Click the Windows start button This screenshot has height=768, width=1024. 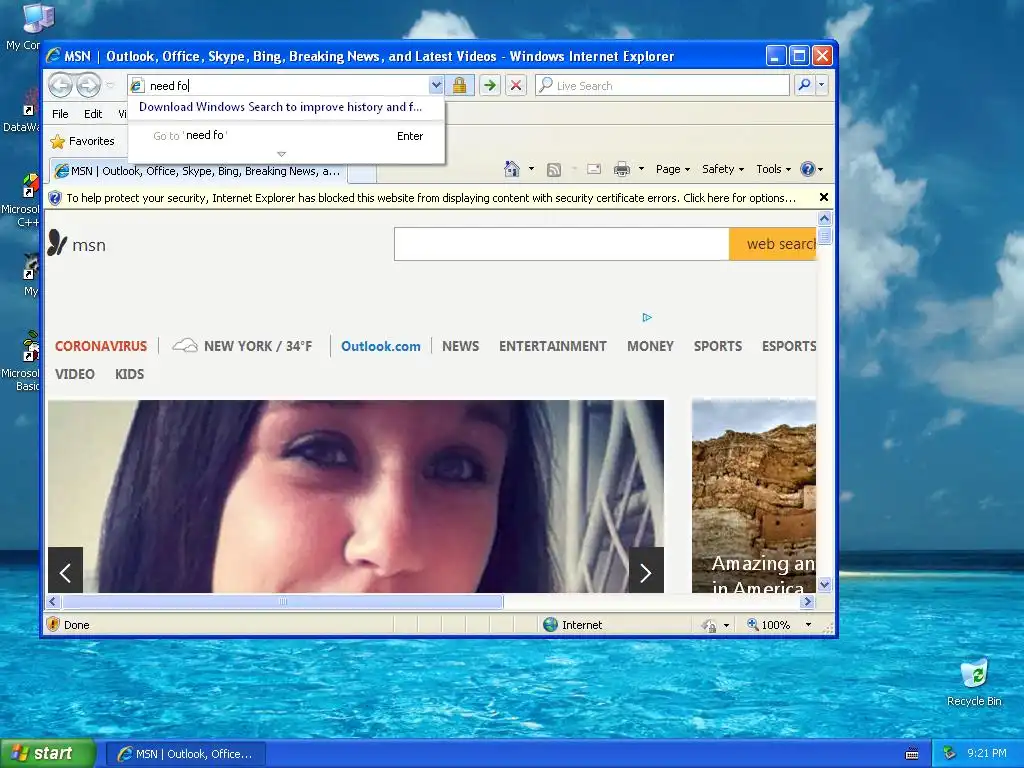click(x=48, y=754)
